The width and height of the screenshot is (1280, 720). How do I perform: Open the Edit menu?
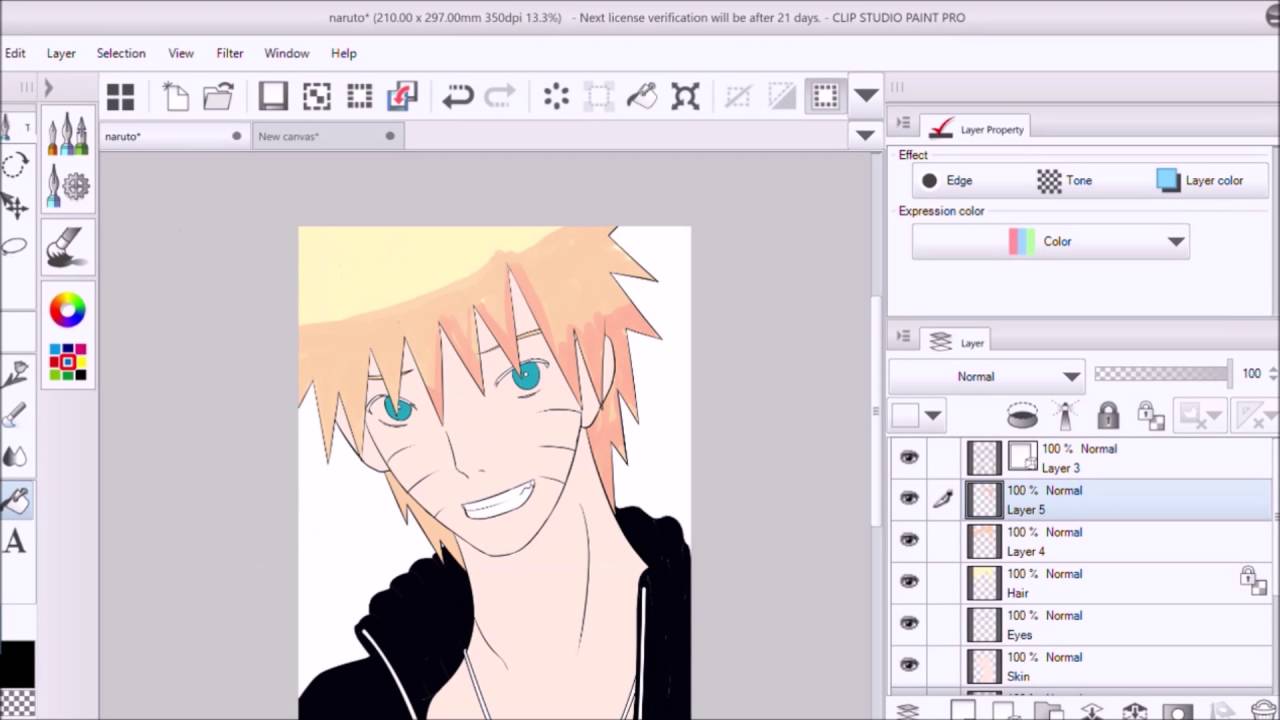15,53
